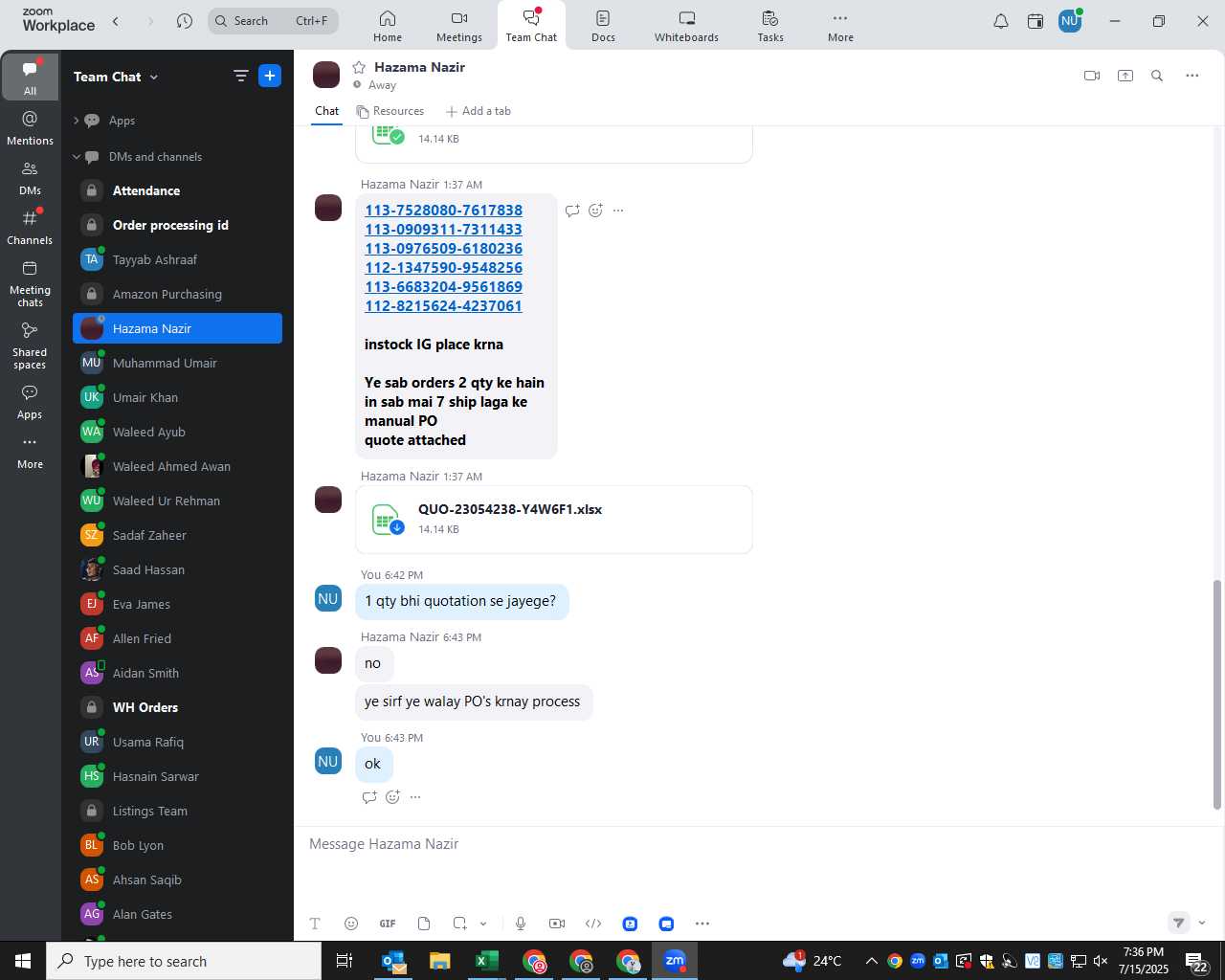The image size is (1225, 980).
Task: Open order link 112-8215624-4237061
Action: [443, 306]
